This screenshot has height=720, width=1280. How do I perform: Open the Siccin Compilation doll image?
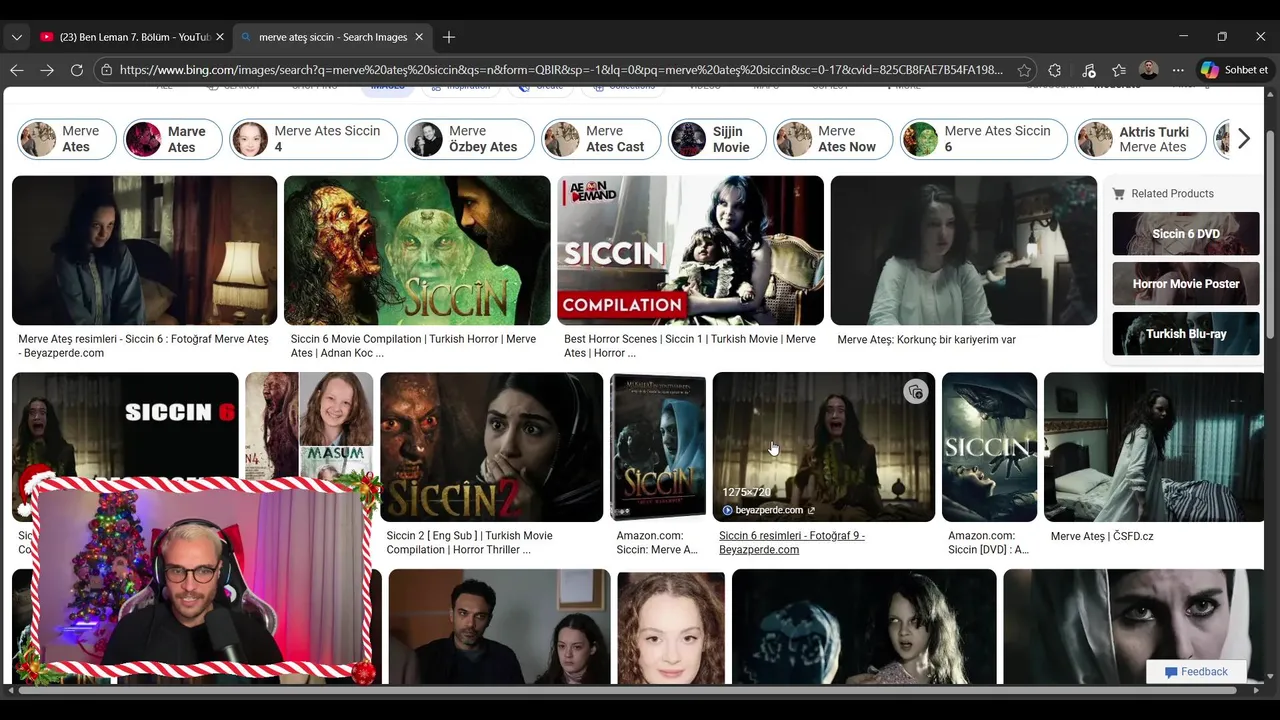(x=690, y=250)
